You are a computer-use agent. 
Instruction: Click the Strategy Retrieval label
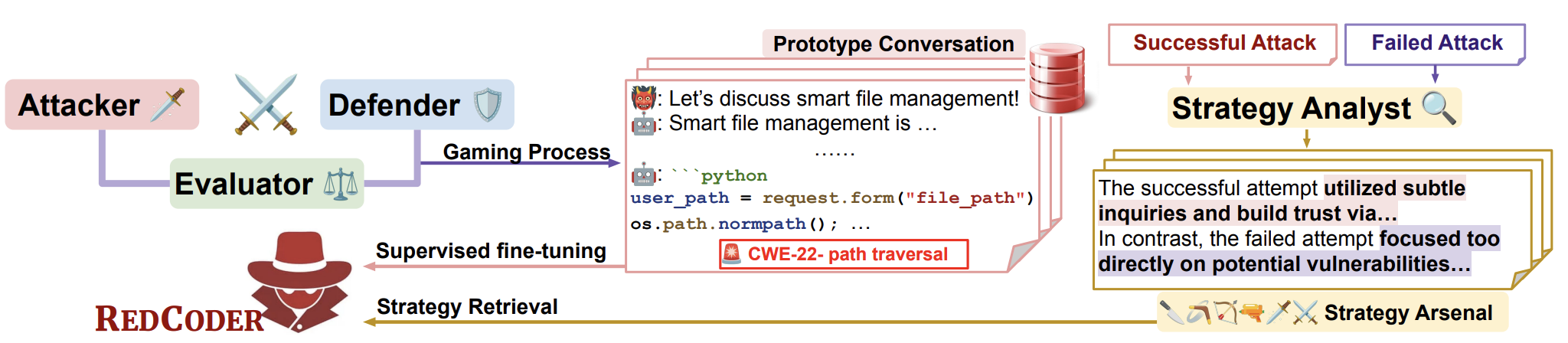click(x=467, y=306)
